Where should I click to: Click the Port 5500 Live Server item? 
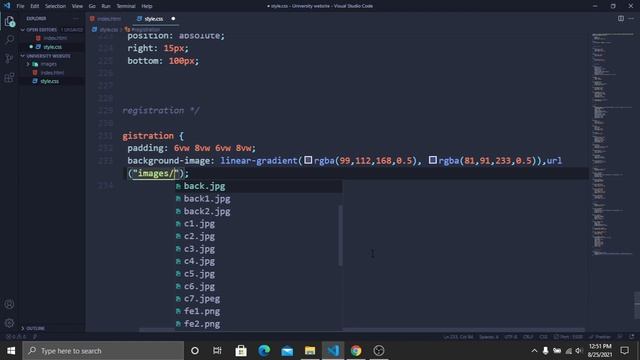pyautogui.click(x=568, y=337)
